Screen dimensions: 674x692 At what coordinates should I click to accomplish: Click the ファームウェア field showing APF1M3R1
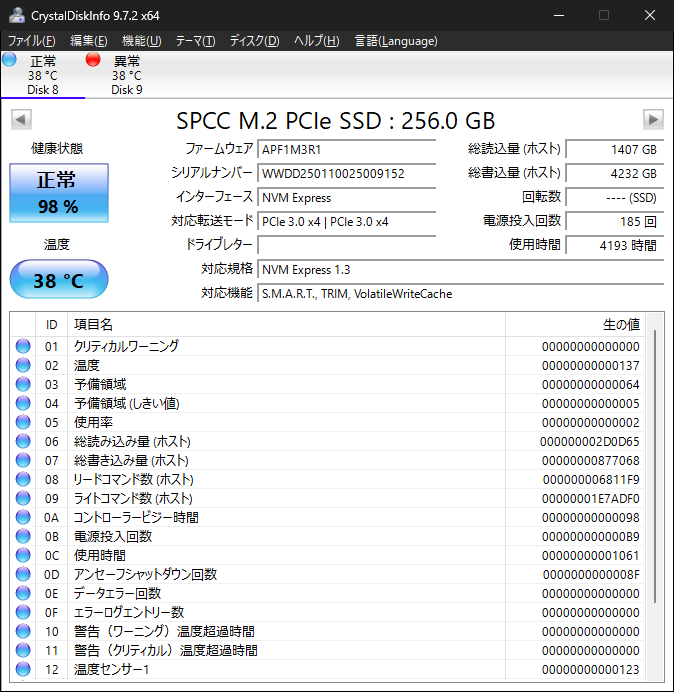(x=347, y=150)
